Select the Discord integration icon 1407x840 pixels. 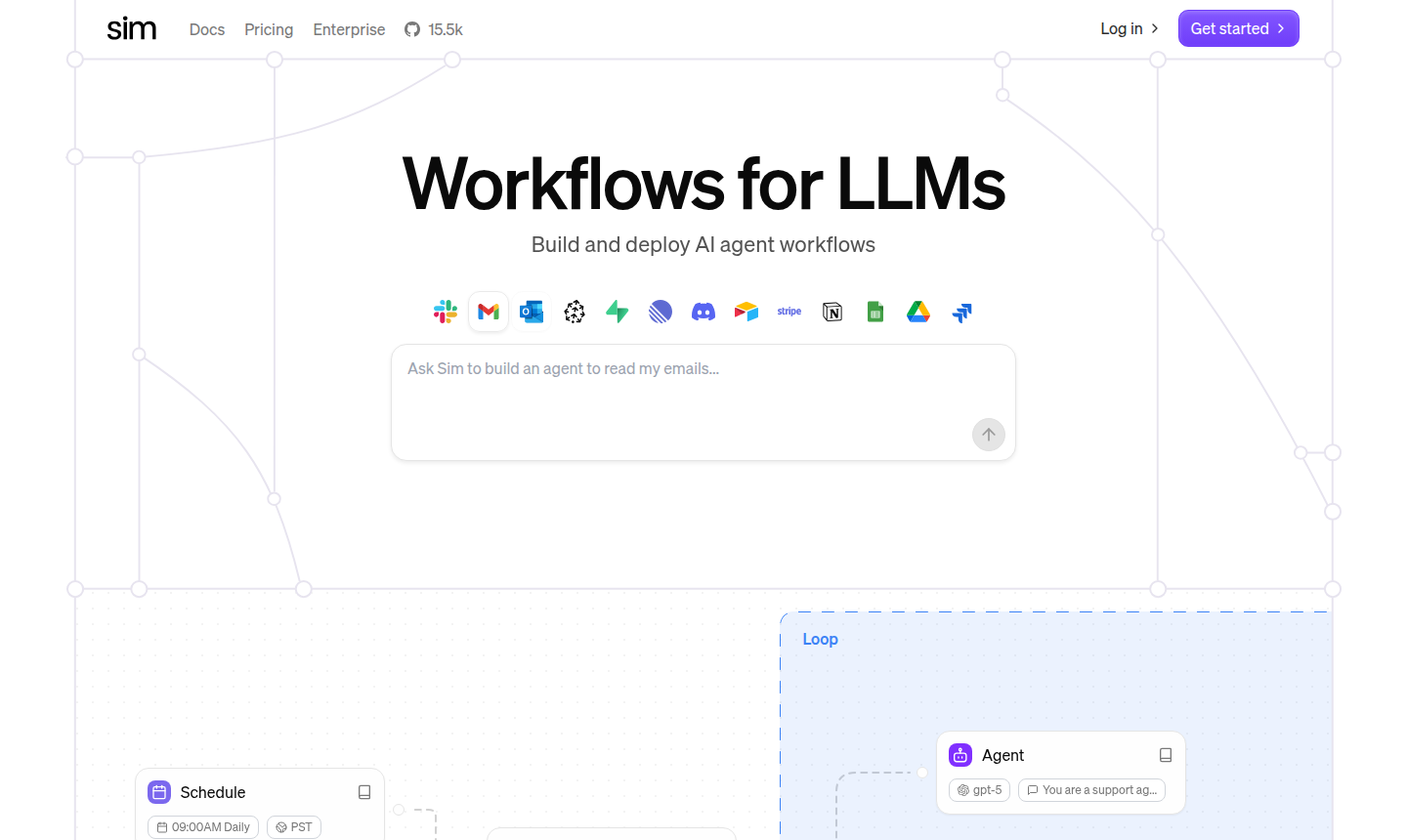(x=703, y=312)
